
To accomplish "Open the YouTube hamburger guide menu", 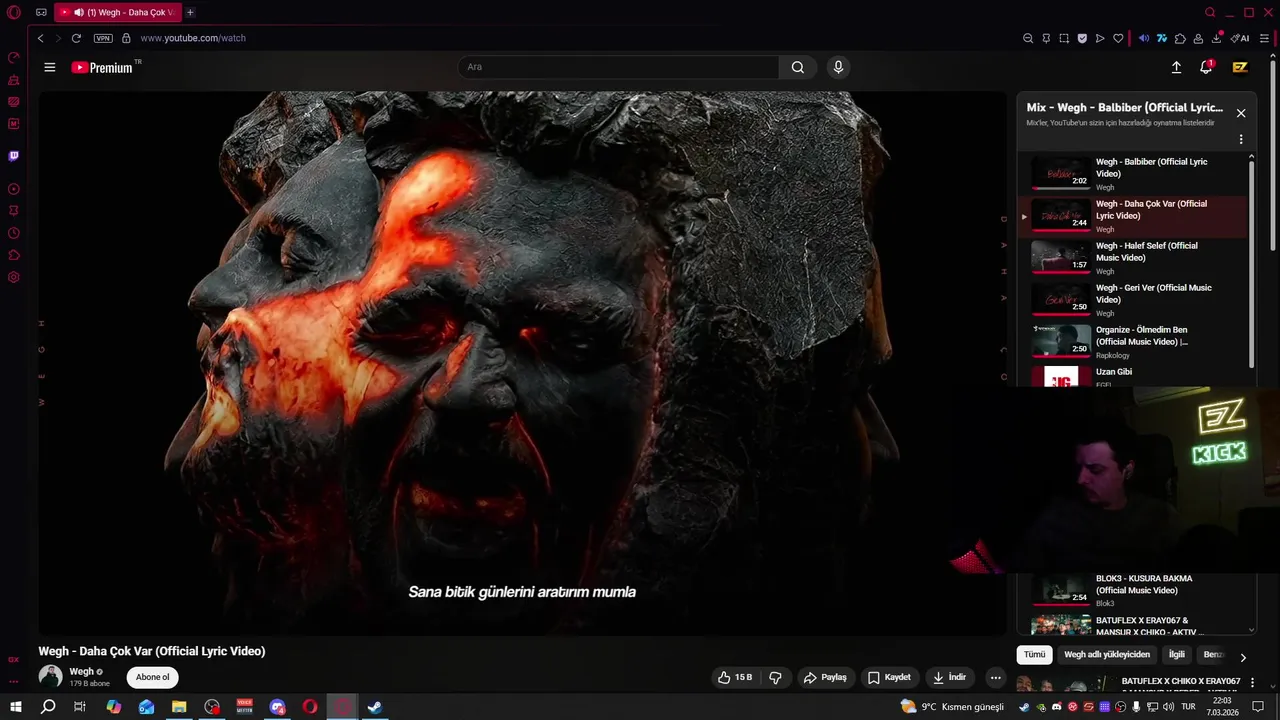I will [50, 67].
